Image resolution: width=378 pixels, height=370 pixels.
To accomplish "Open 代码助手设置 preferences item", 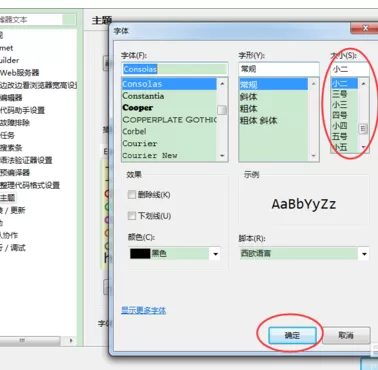I will [22, 110].
